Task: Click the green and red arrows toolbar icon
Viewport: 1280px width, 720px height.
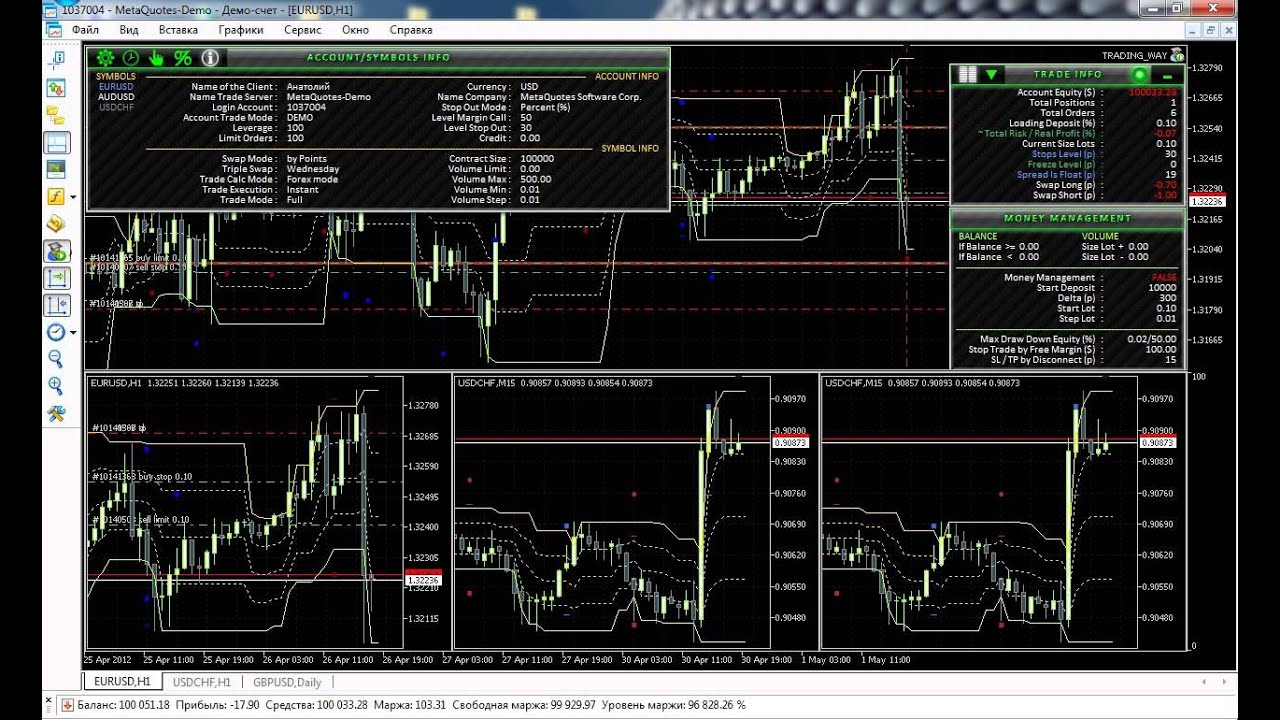Action: coord(57,88)
